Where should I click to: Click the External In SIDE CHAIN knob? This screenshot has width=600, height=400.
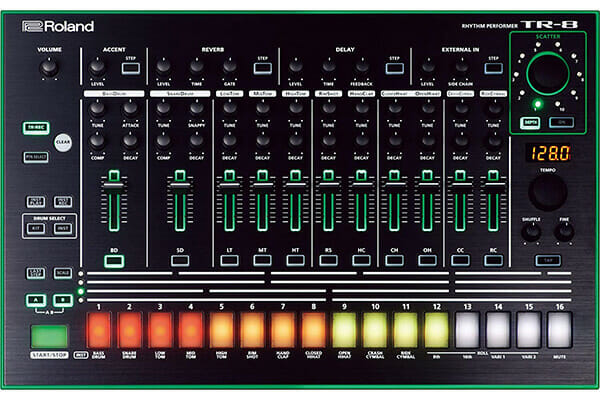coord(461,67)
